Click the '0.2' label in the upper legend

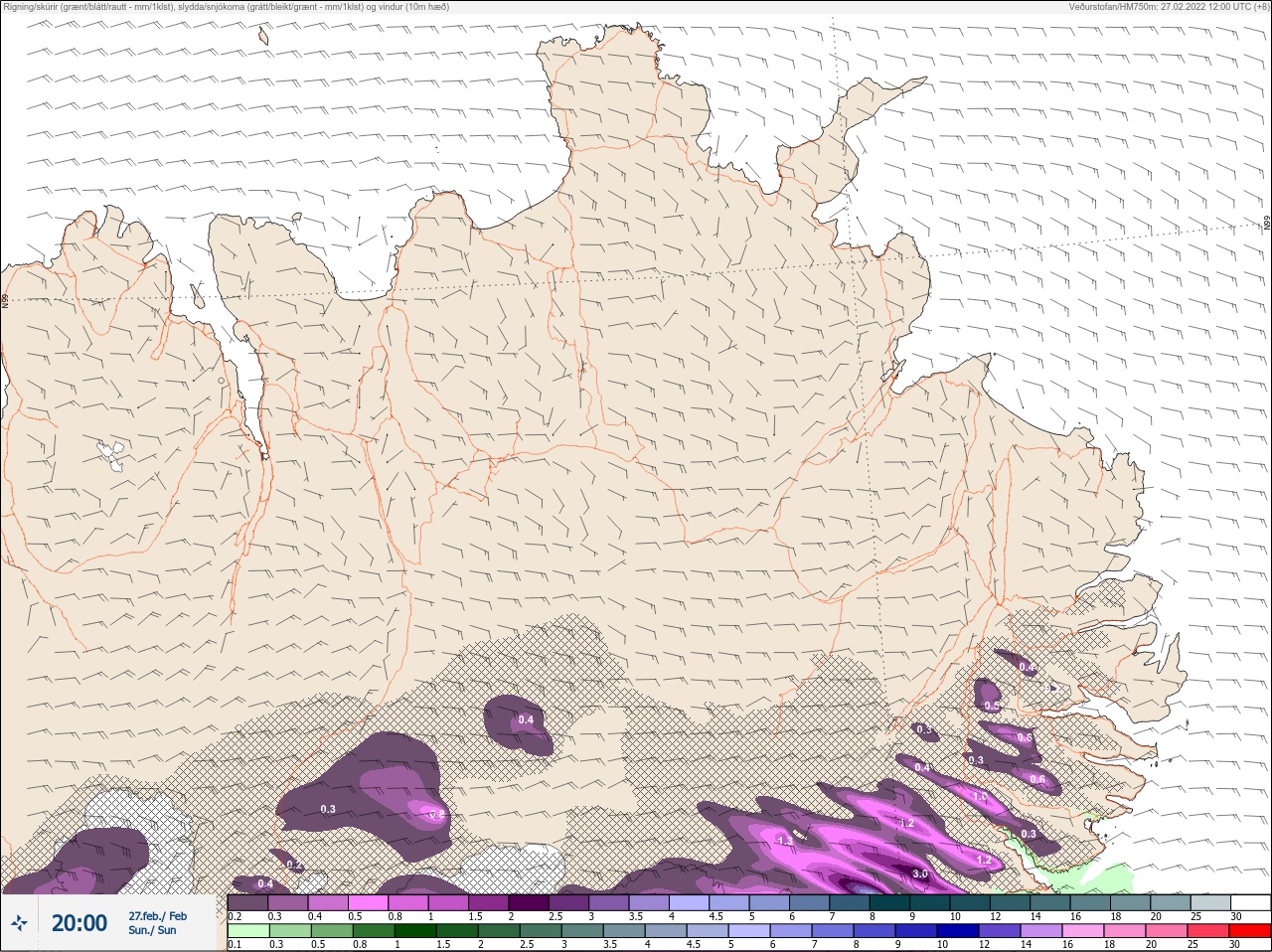(236, 915)
